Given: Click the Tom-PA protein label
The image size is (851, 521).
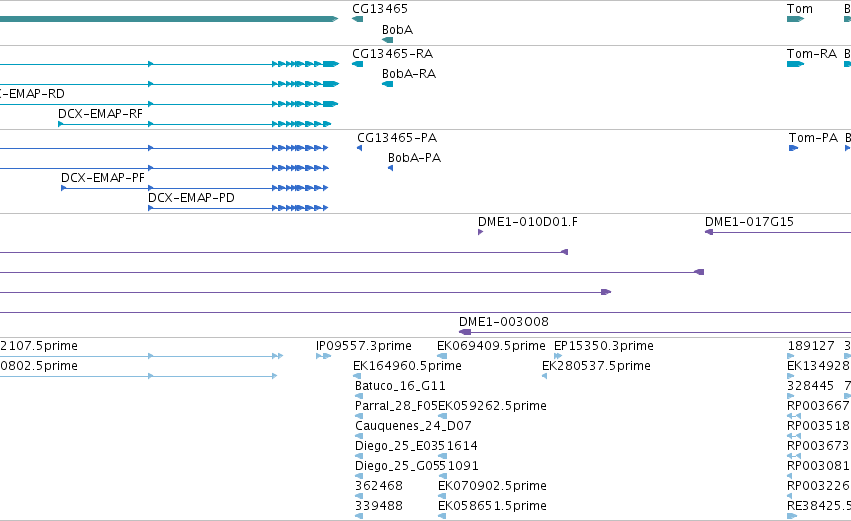Looking at the screenshot, I should click(x=813, y=138).
